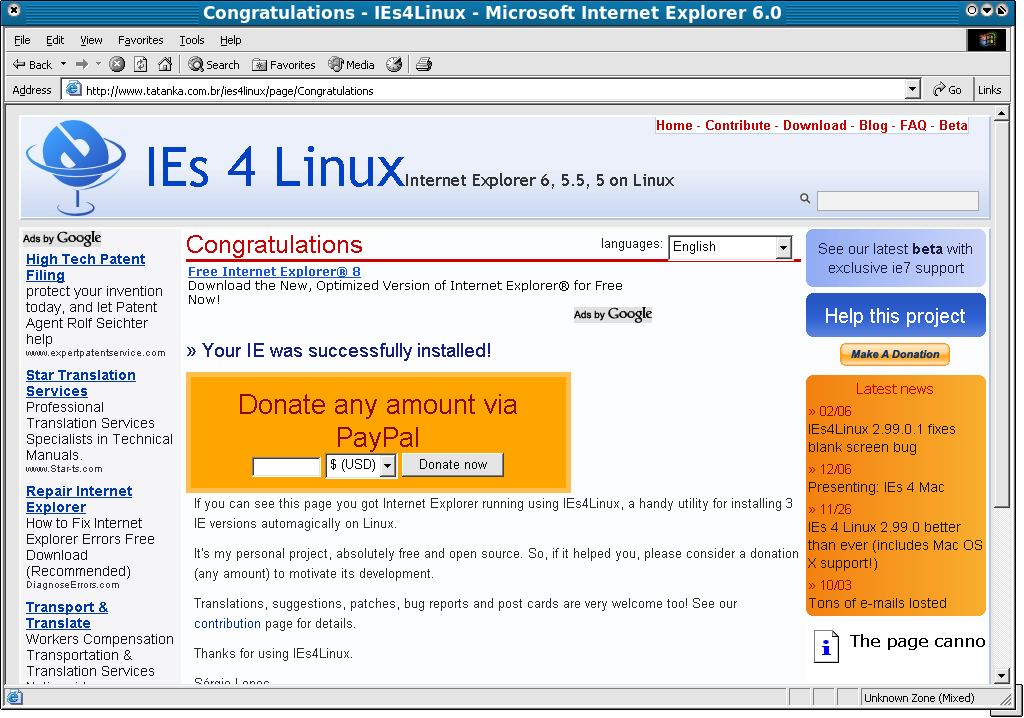Click the donation amount input field
Screen dimensions: 1024x718
tap(287, 466)
